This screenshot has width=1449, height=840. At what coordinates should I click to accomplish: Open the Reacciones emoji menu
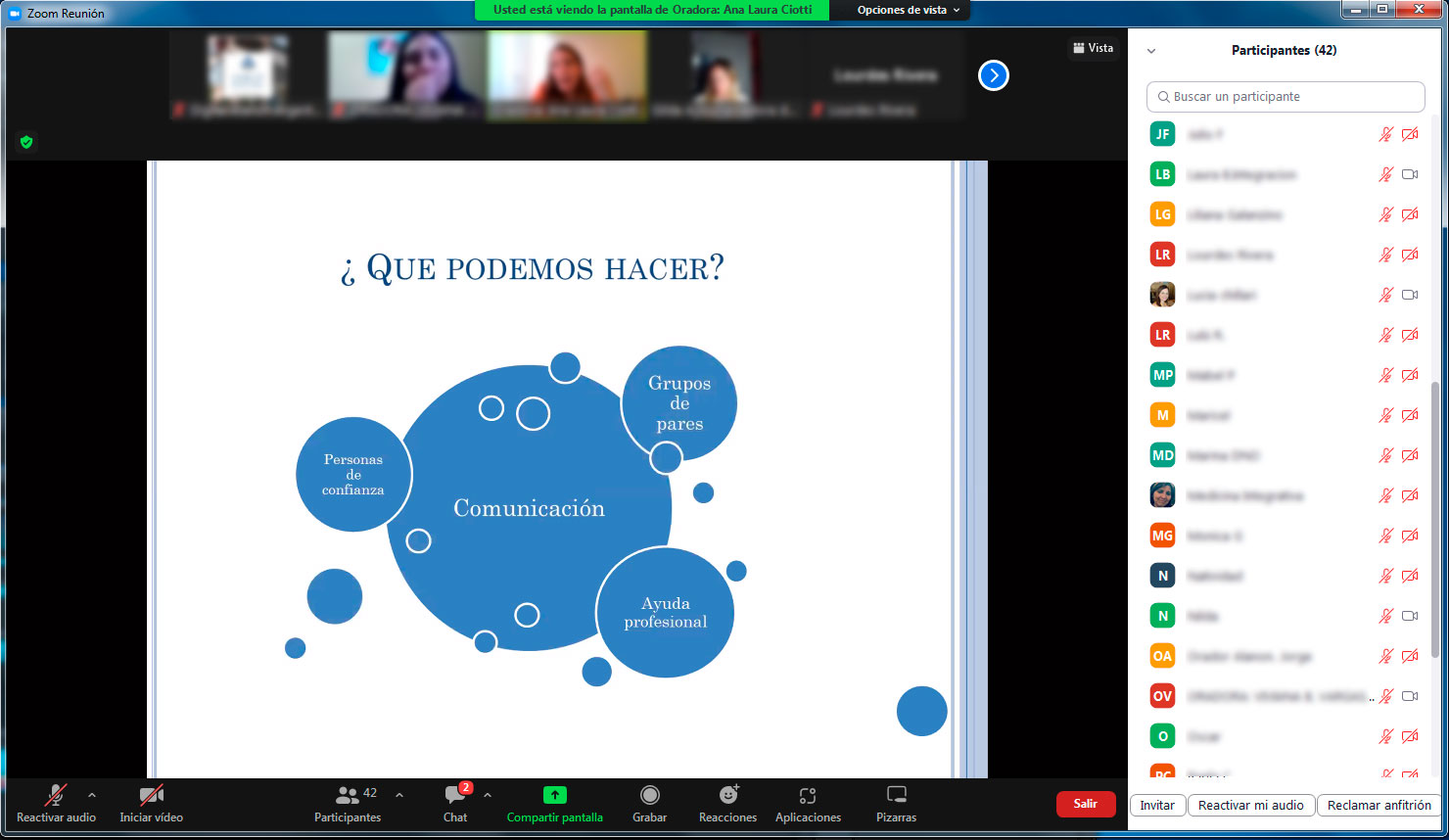(x=727, y=796)
